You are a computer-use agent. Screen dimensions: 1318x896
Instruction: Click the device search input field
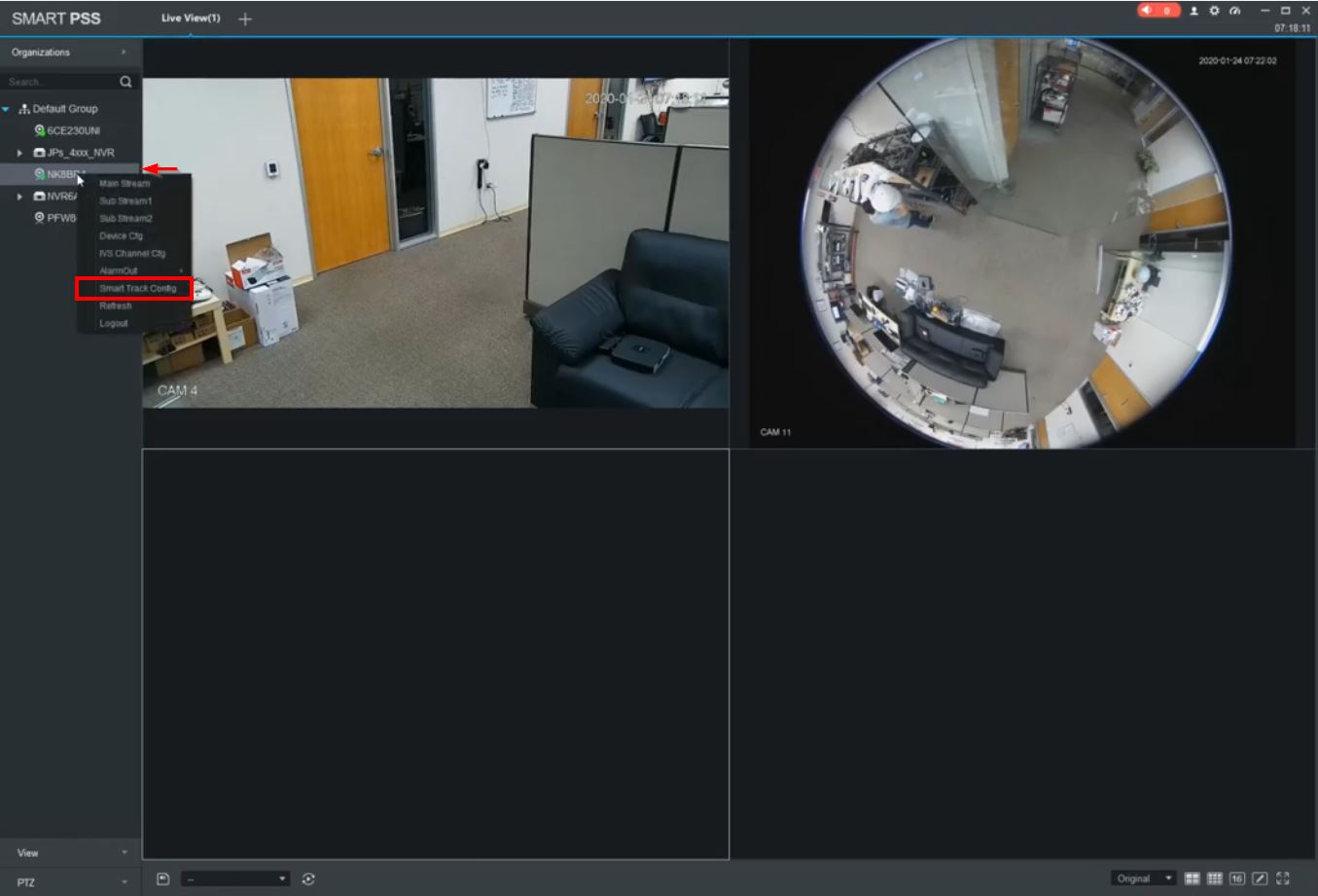pyautogui.click(x=60, y=82)
